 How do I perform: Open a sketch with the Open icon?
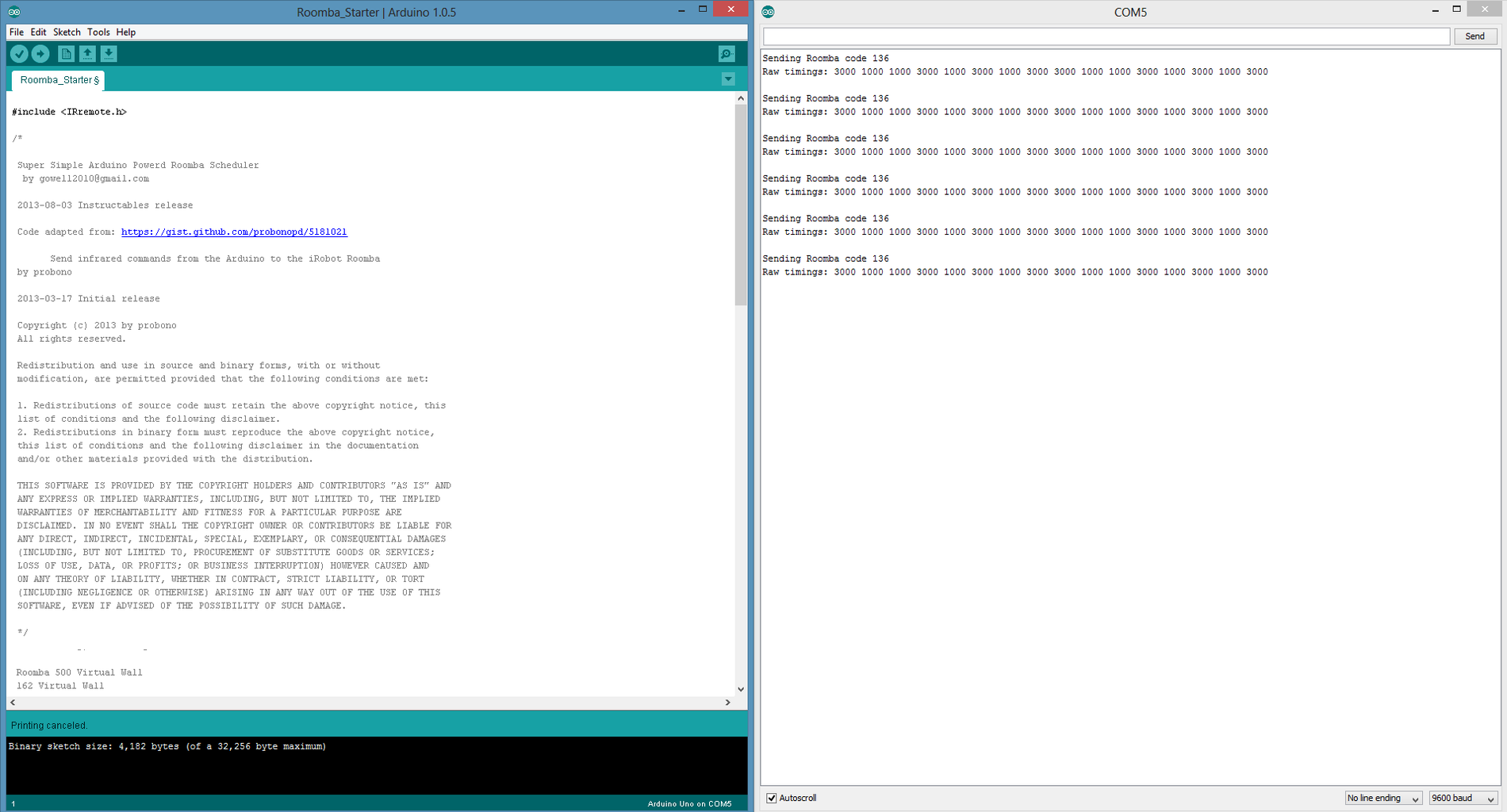[87, 54]
